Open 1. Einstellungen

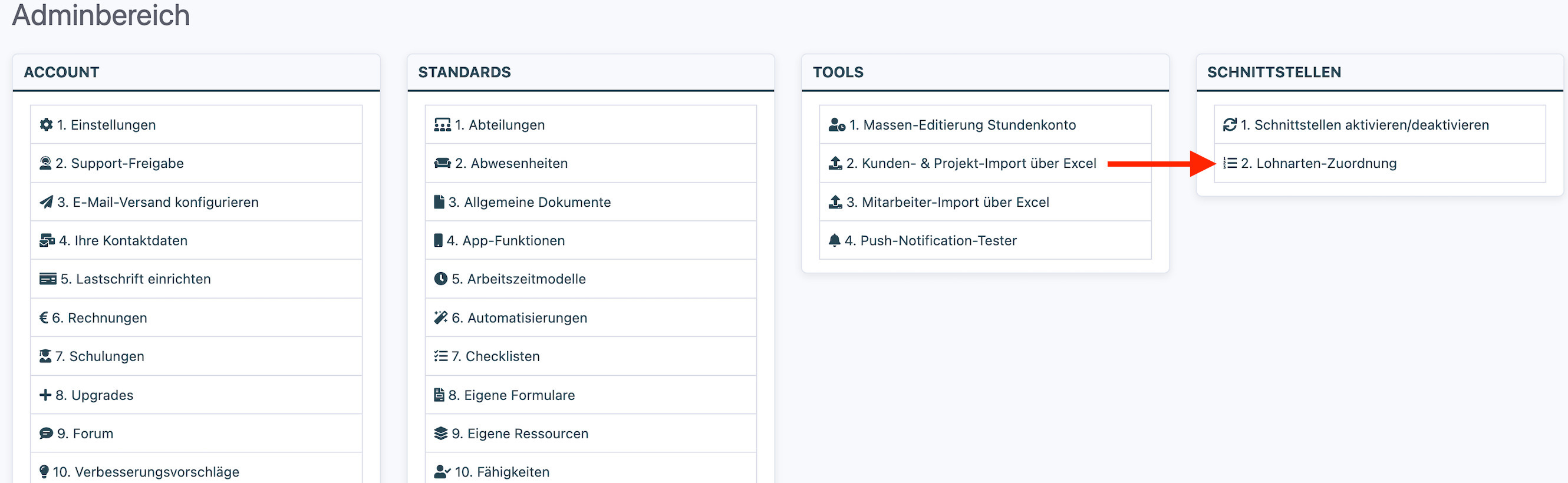(x=196, y=125)
